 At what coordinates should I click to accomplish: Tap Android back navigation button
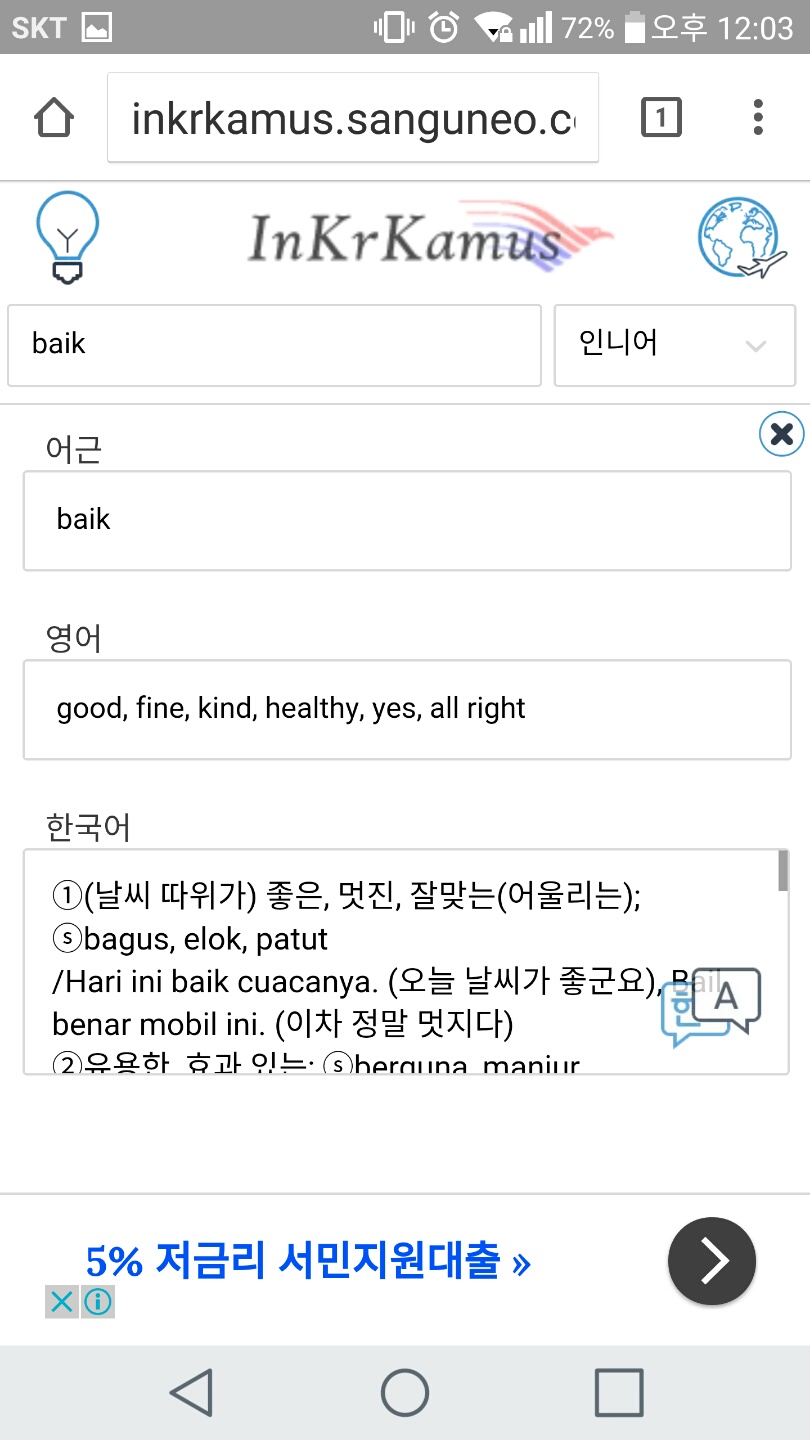(x=191, y=1392)
